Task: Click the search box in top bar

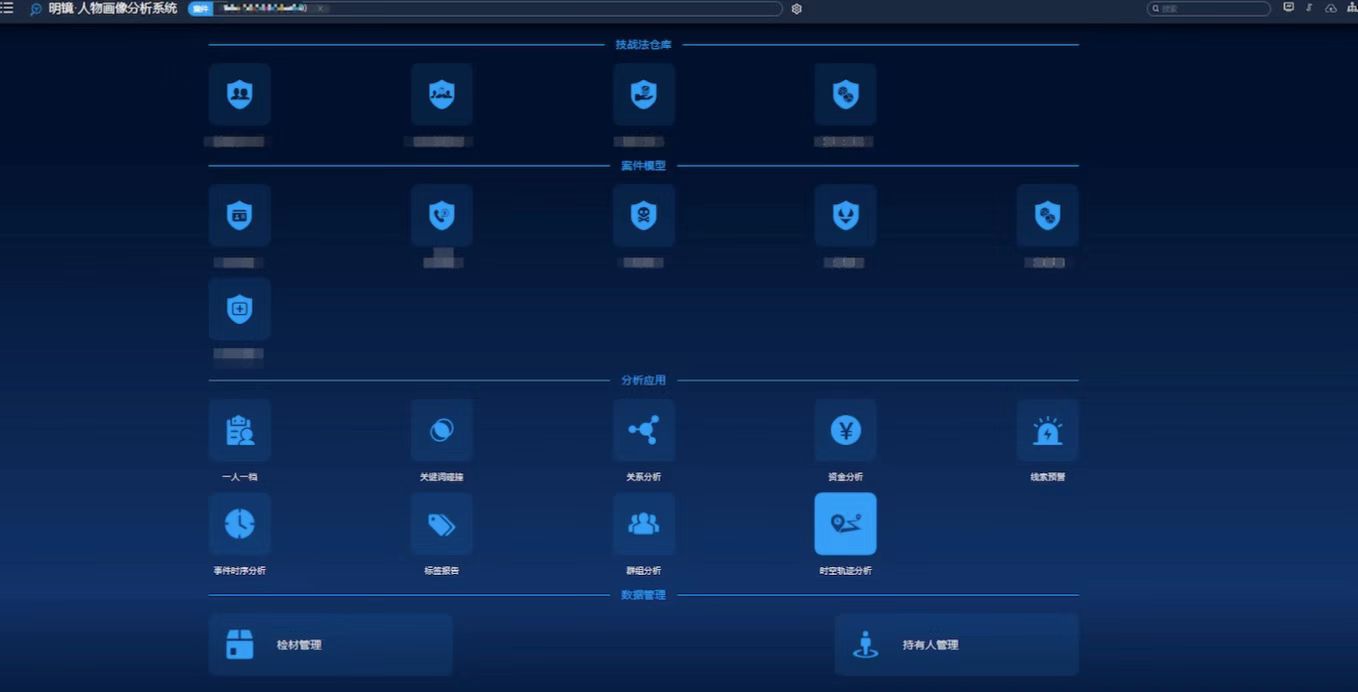Action: pyautogui.click(x=1212, y=8)
